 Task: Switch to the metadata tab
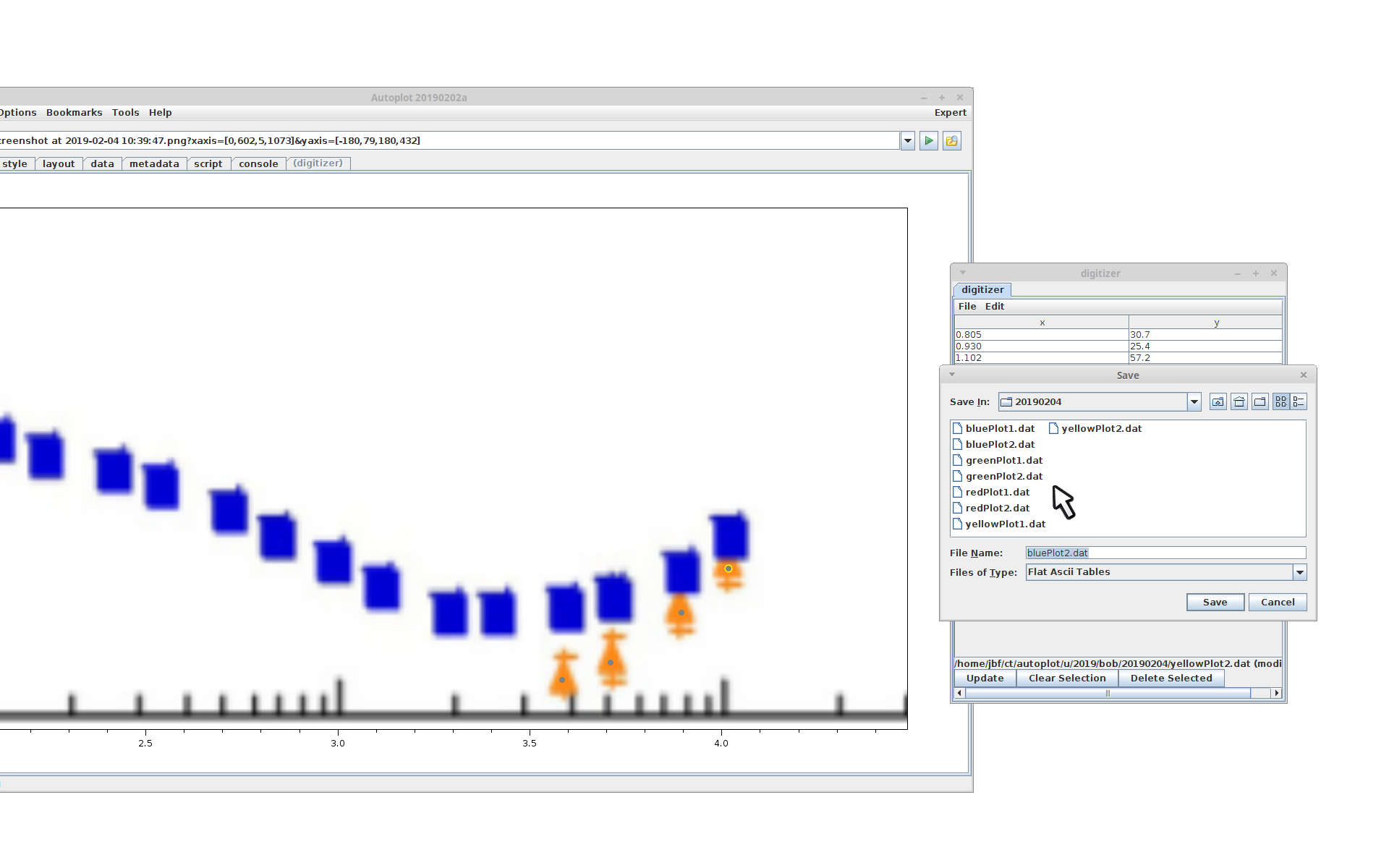[x=154, y=164]
